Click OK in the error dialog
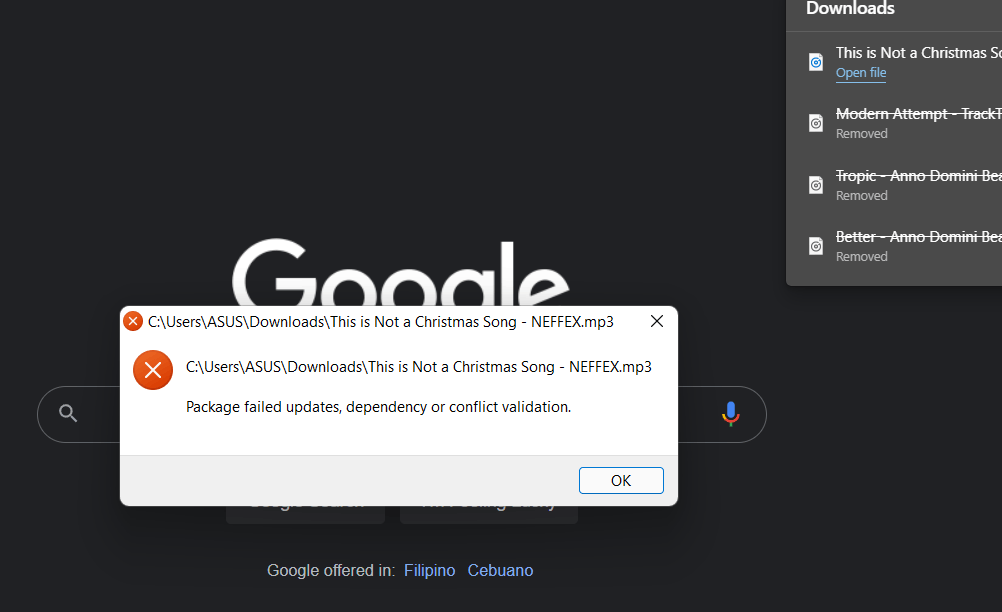This screenshot has height=612, width=1002. 621,480
